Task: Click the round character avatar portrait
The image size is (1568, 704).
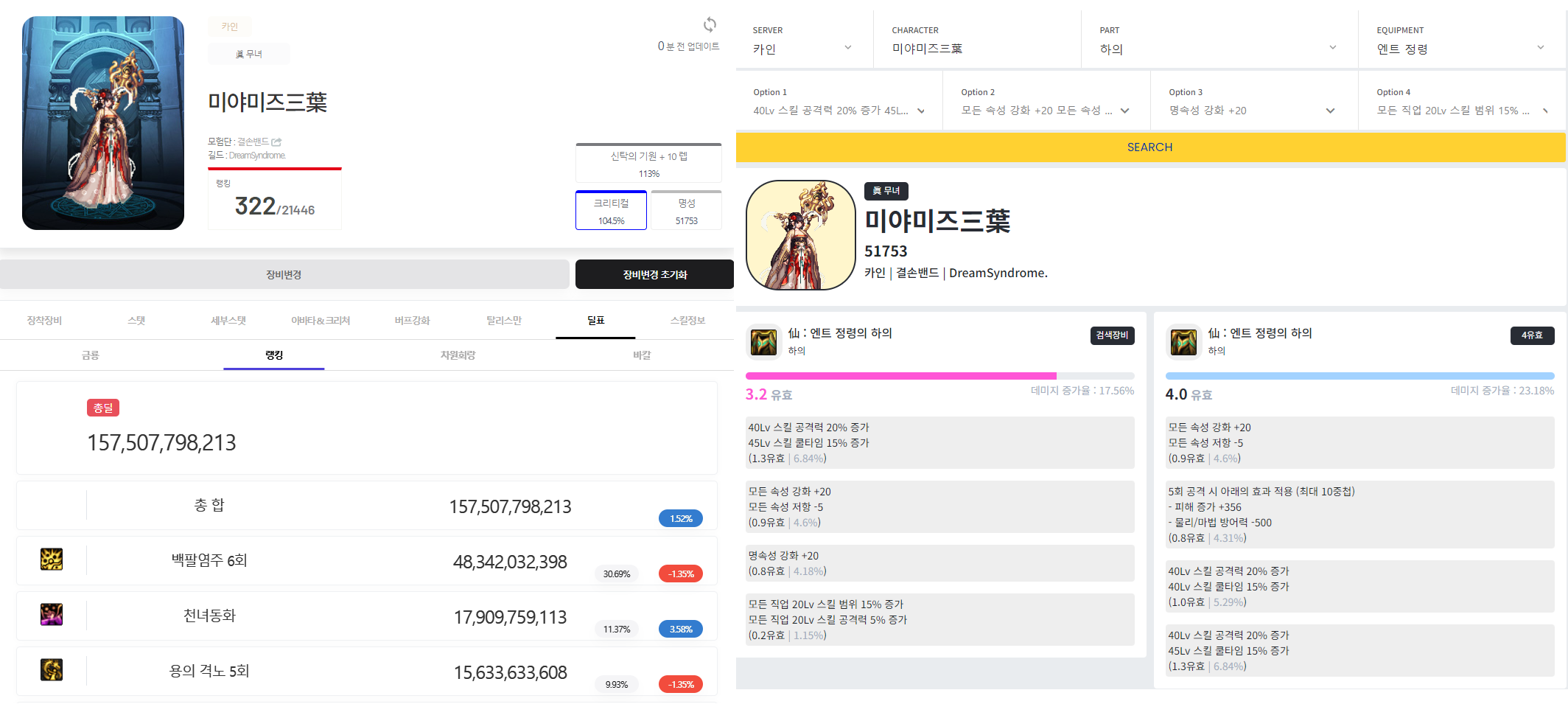Action: (x=800, y=235)
